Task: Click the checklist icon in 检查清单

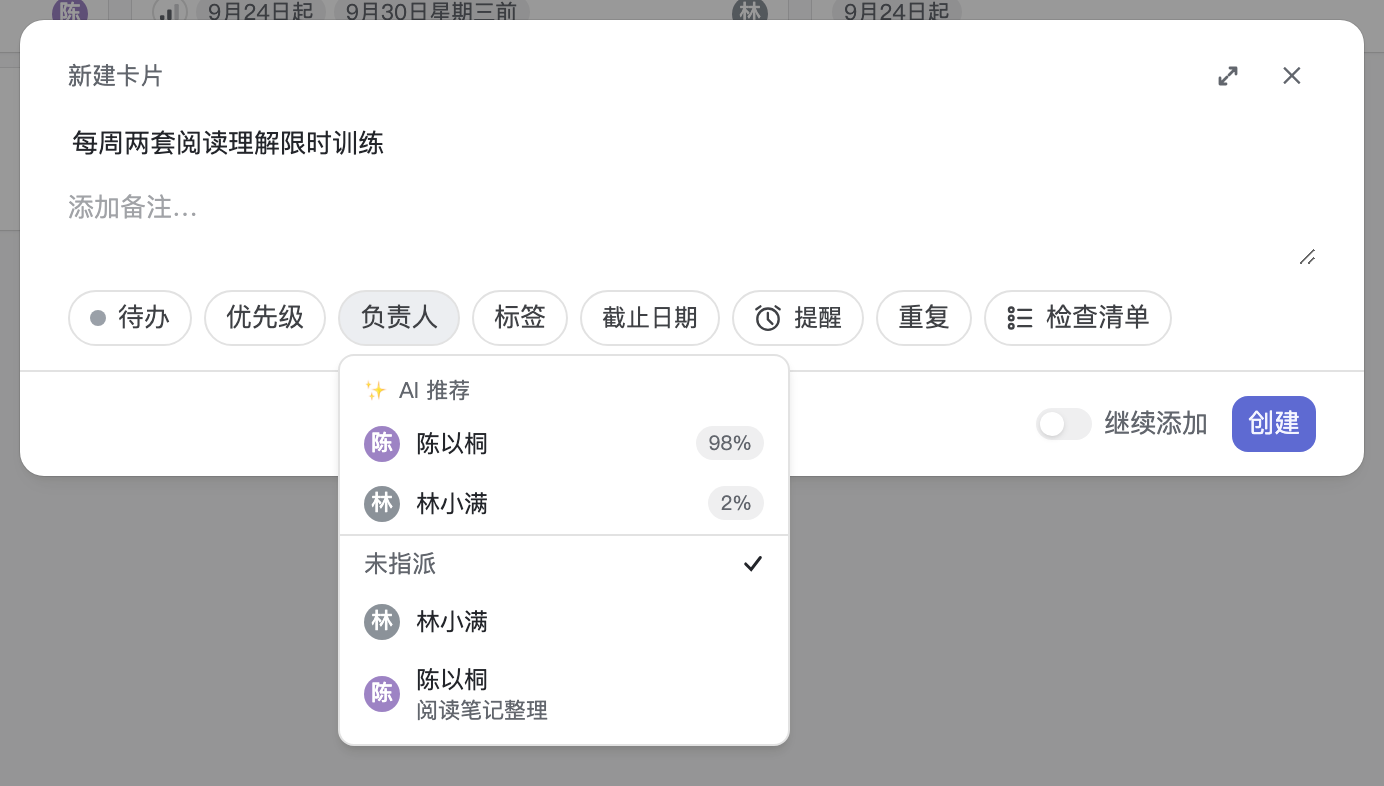Action: point(1019,318)
